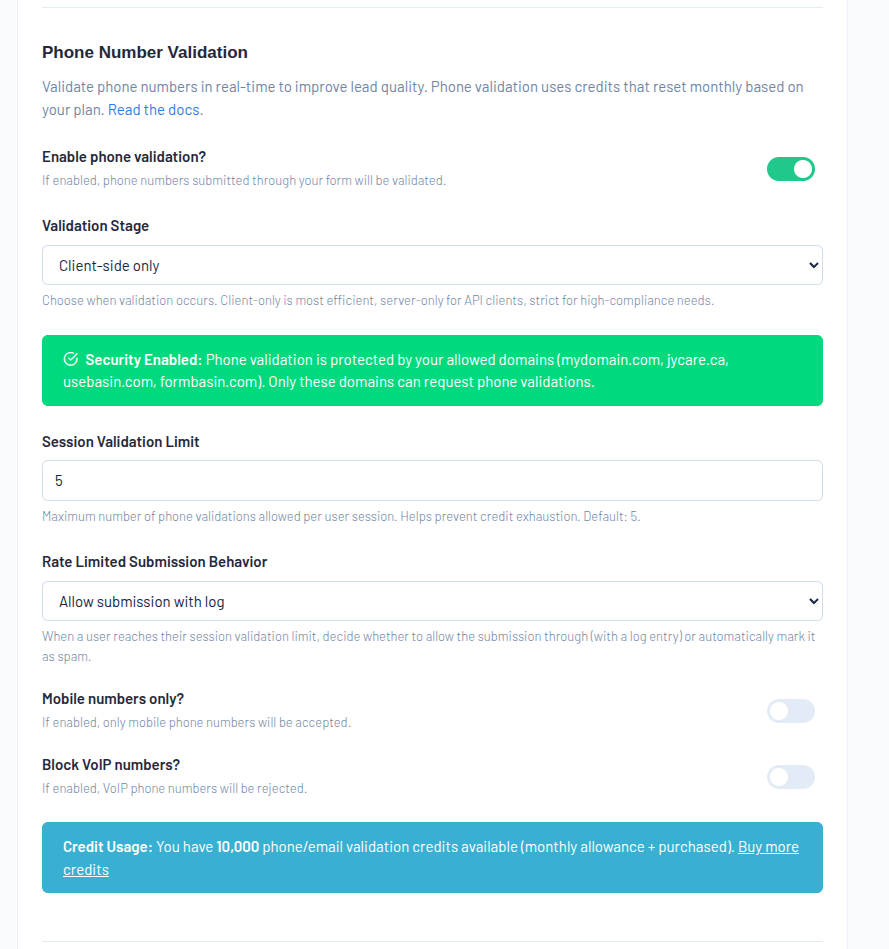Enable Block VoIP numbers
Image resolution: width=889 pixels, height=949 pixels.
click(x=791, y=777)
